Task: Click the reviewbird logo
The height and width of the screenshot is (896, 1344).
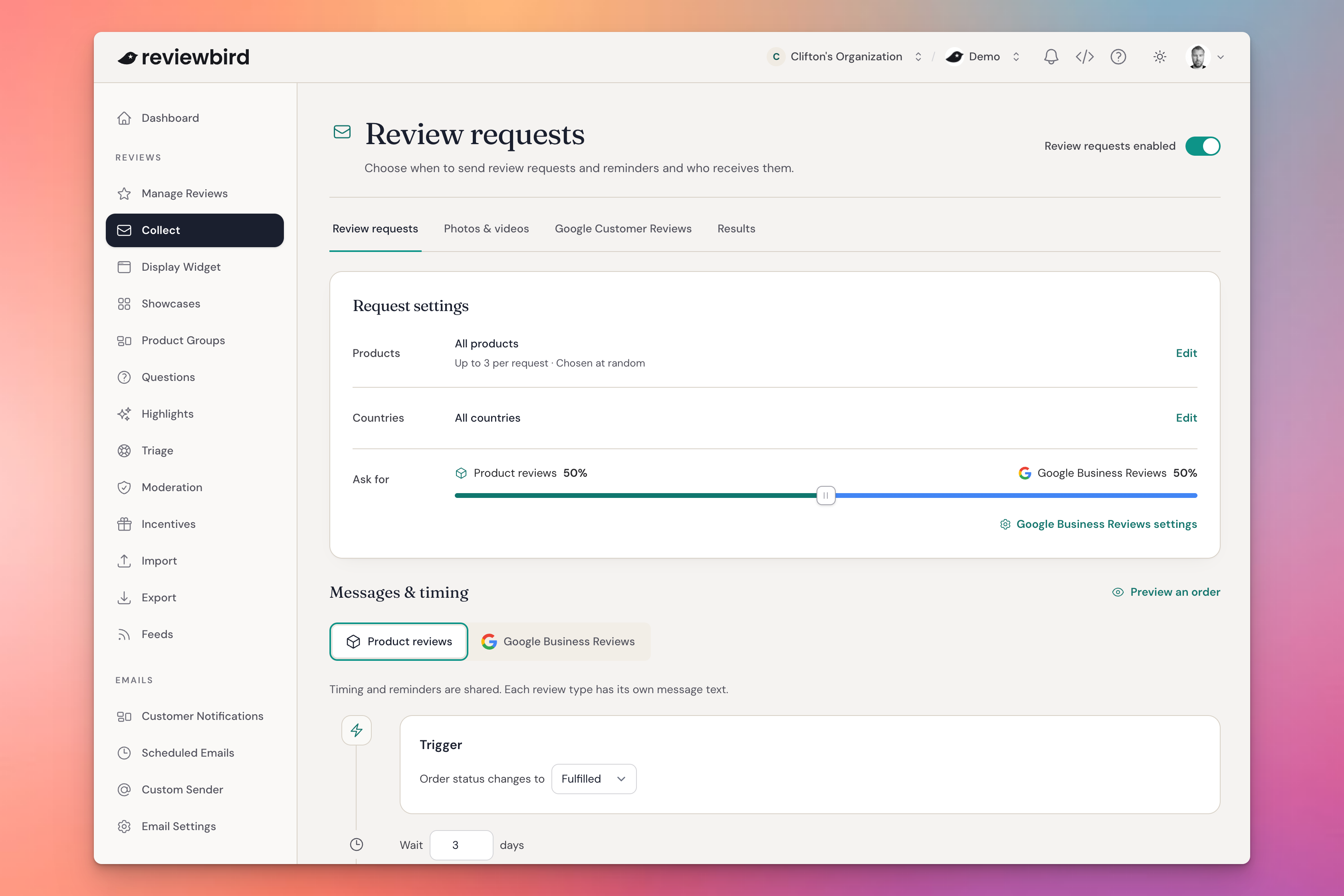Action: pos(183,57)
